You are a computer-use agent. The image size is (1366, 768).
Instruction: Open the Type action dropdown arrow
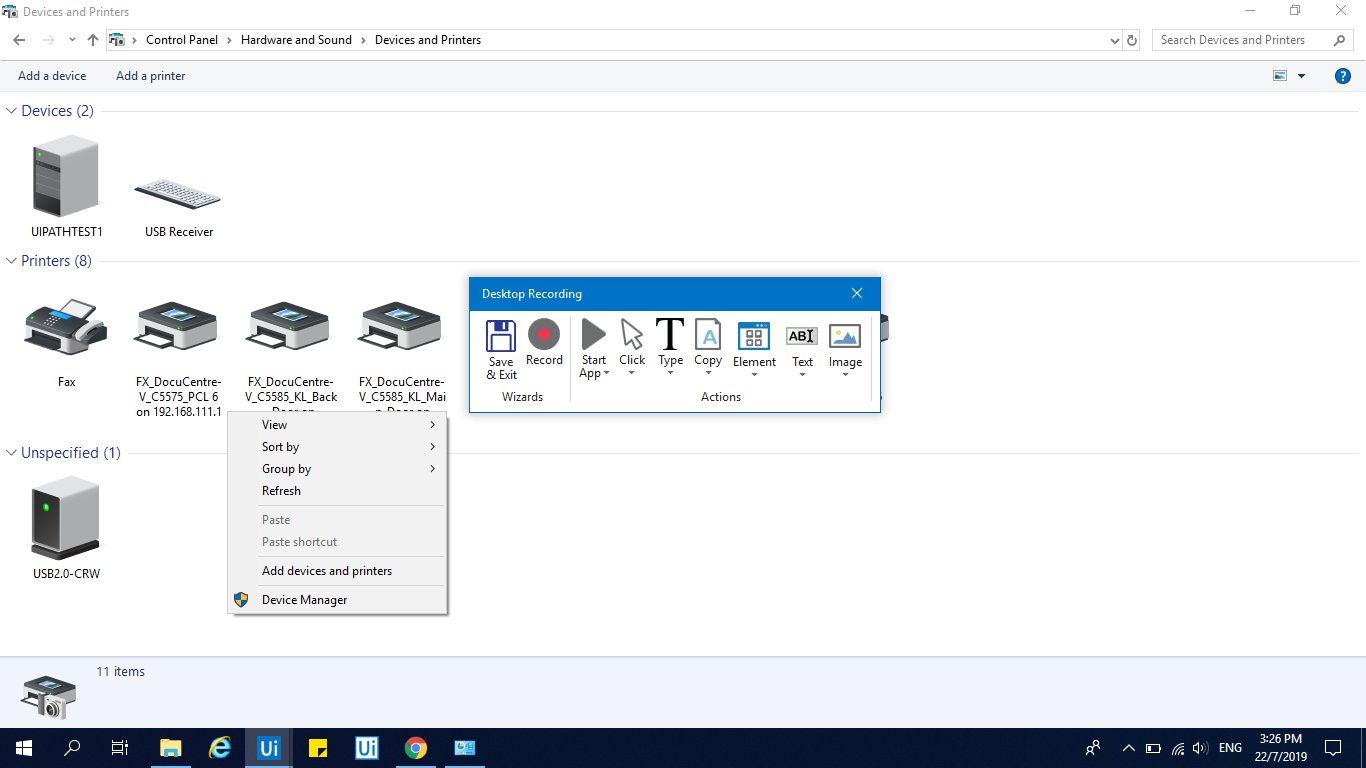pyautogui.click(x=670, y=374)
